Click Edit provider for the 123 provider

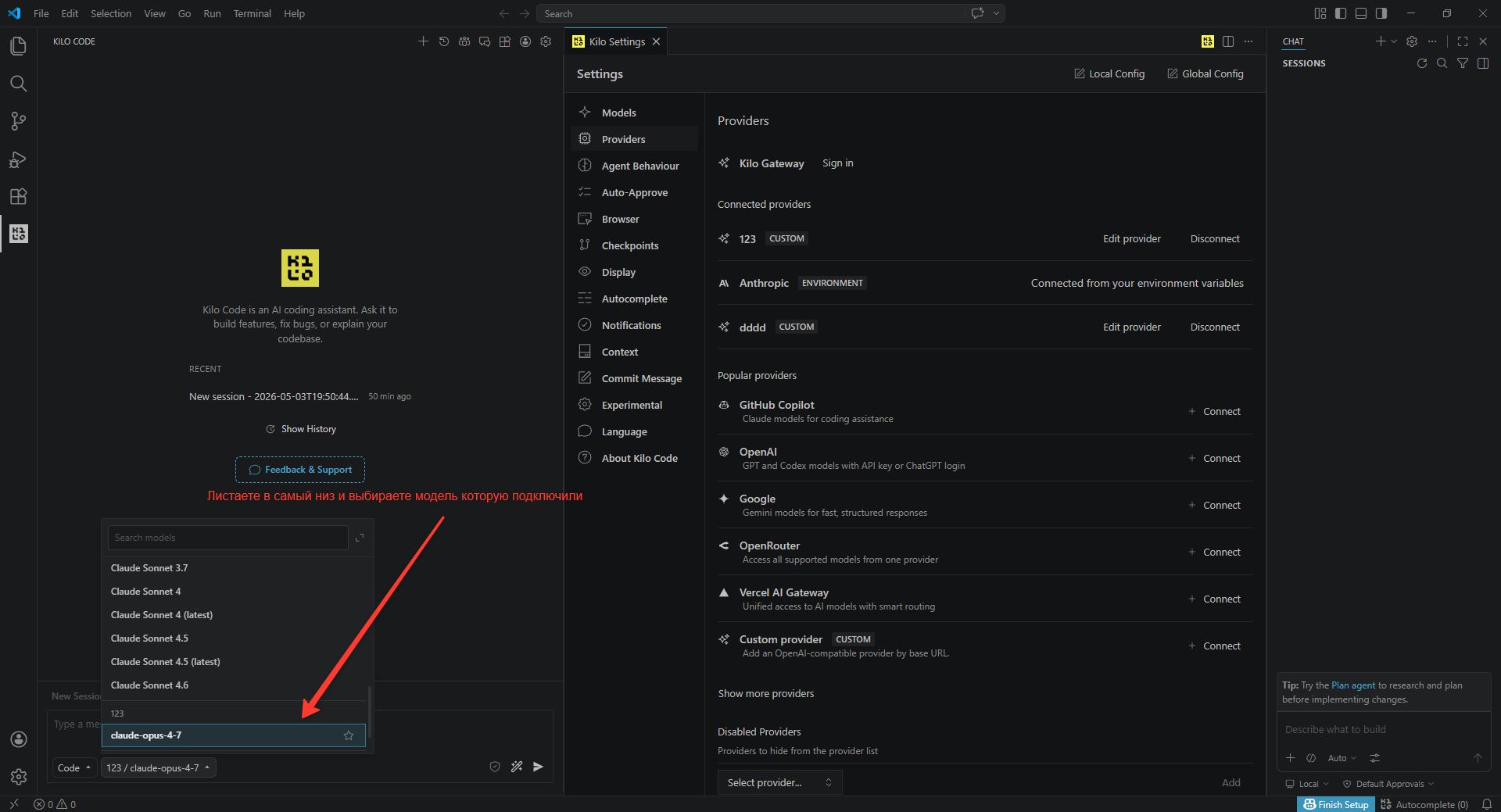[x=1131, y=238]
